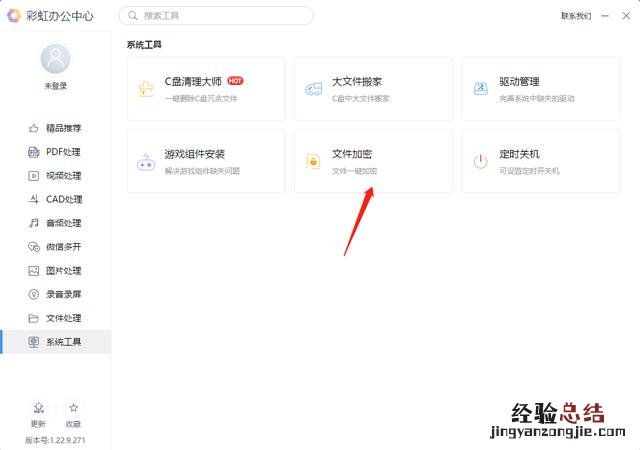640x450 pixels.
Task: Click 可设置定时开关机 description
Action: 529,171
